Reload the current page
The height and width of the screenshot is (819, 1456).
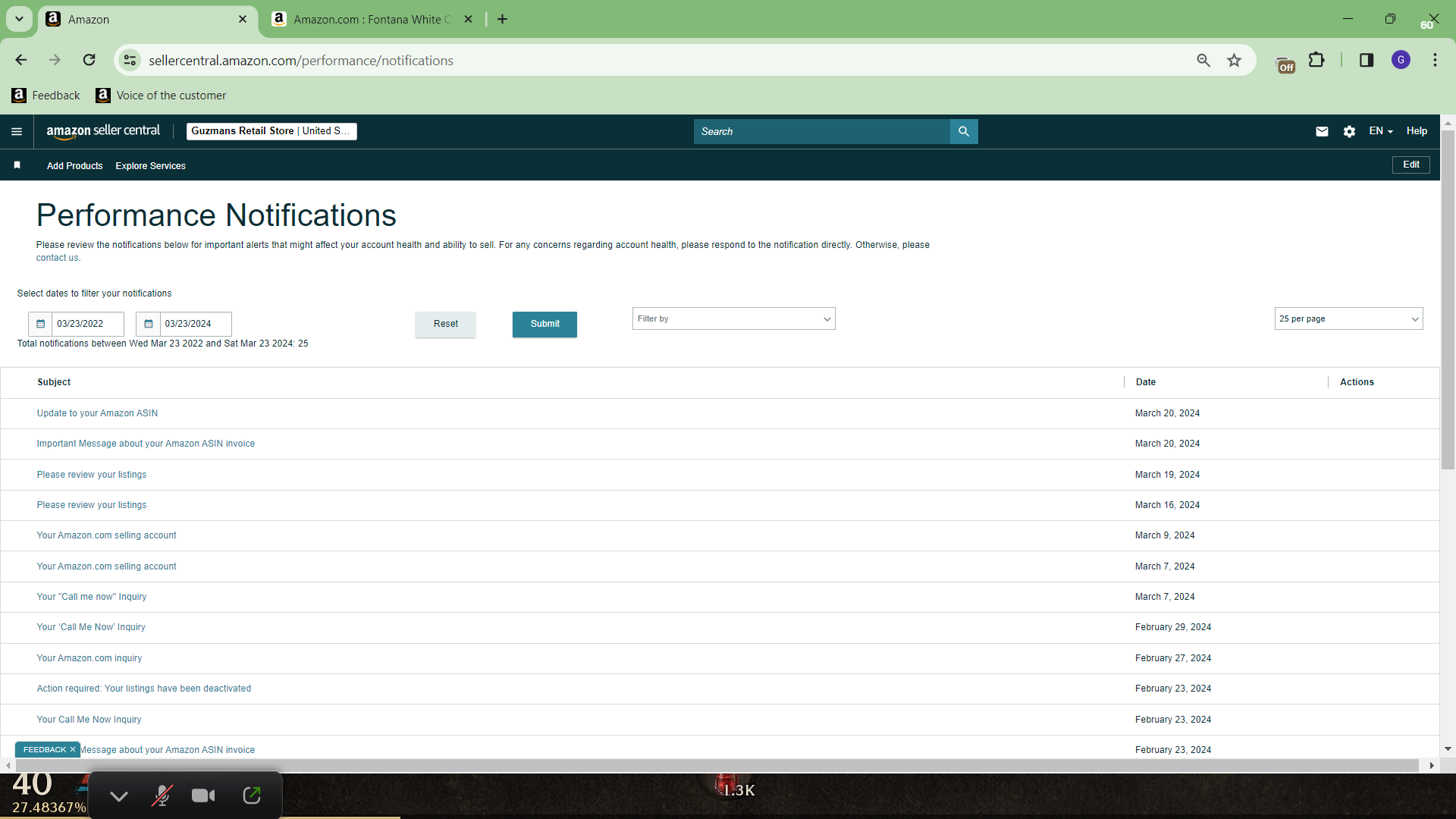tap(89, 60)
